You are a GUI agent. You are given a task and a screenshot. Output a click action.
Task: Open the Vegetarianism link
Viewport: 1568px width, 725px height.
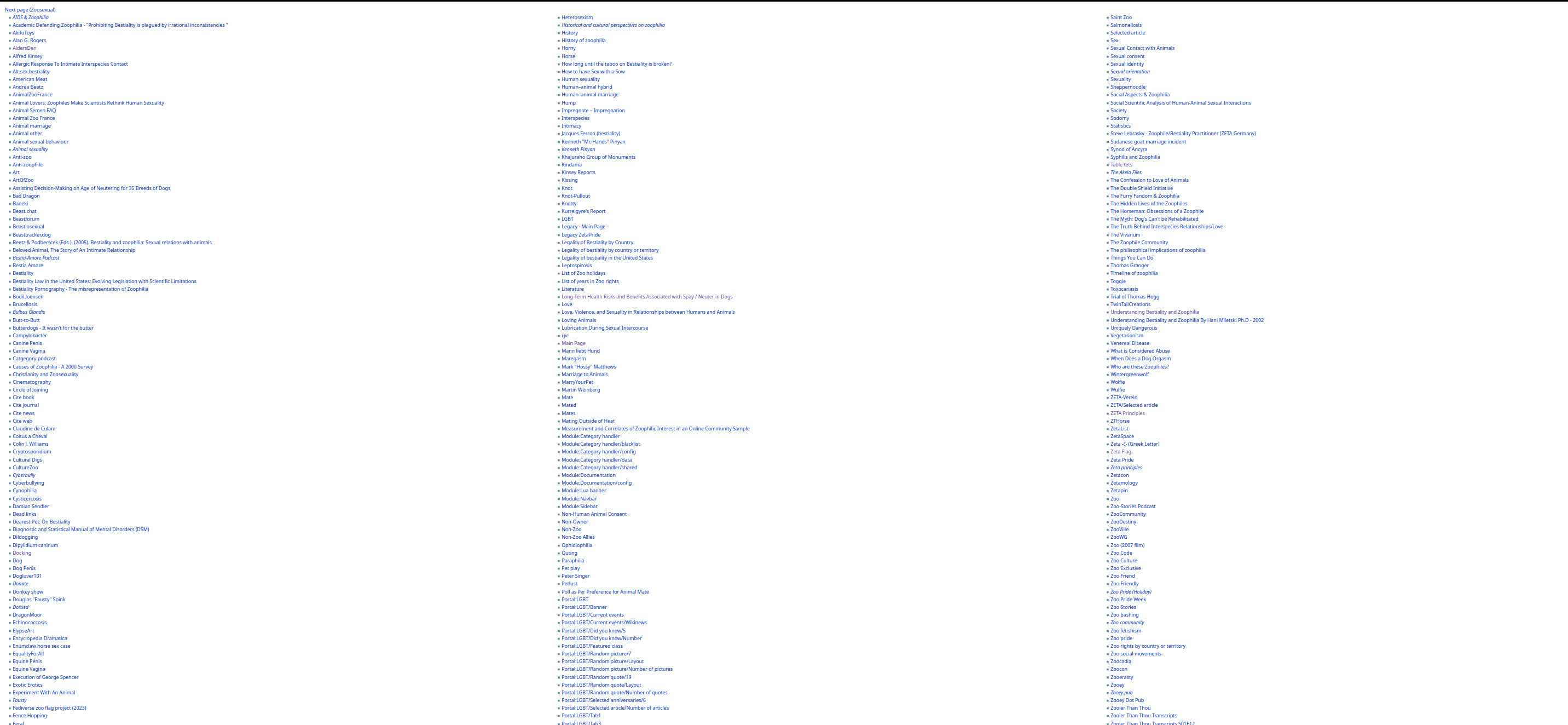click(1126, 336)
